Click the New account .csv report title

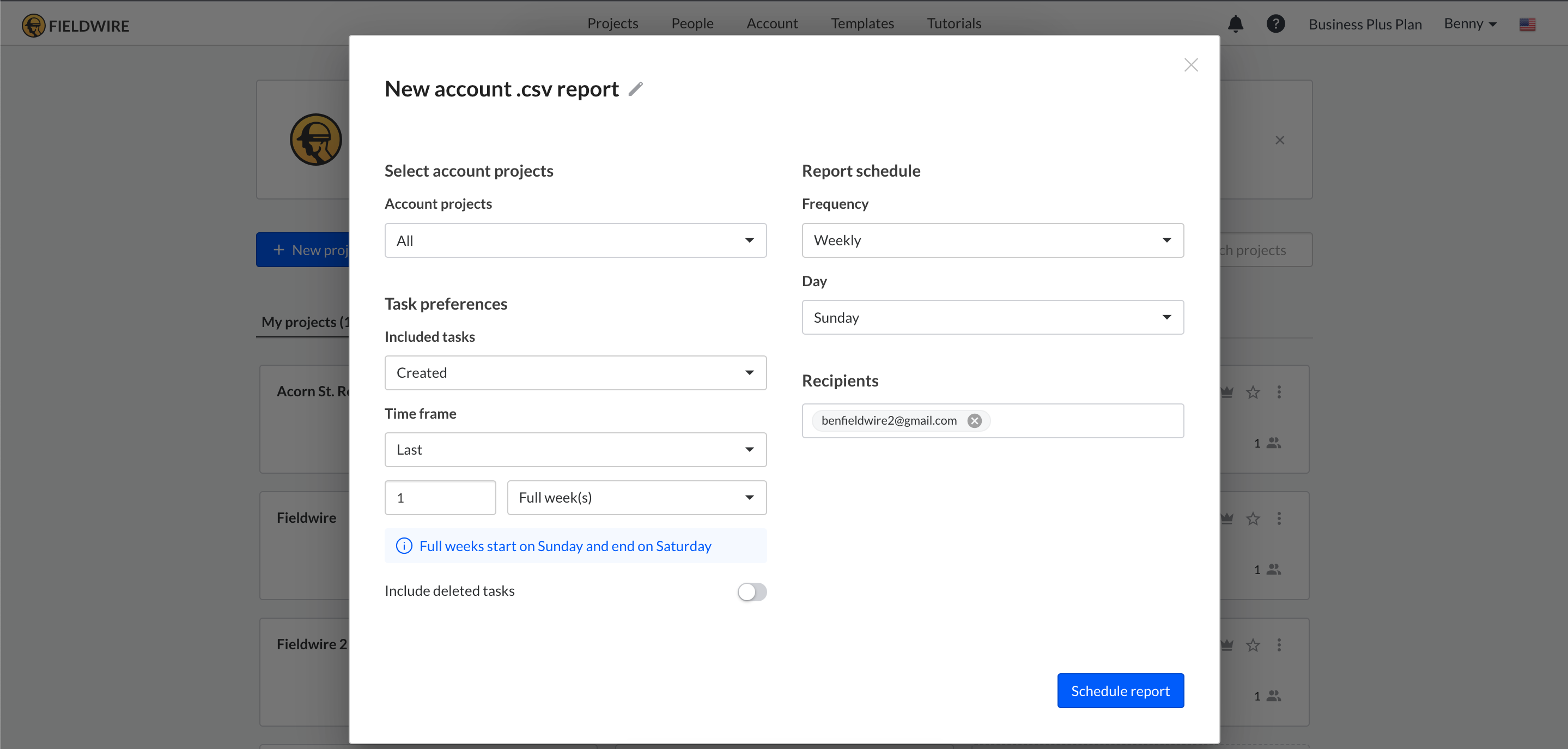502,89
